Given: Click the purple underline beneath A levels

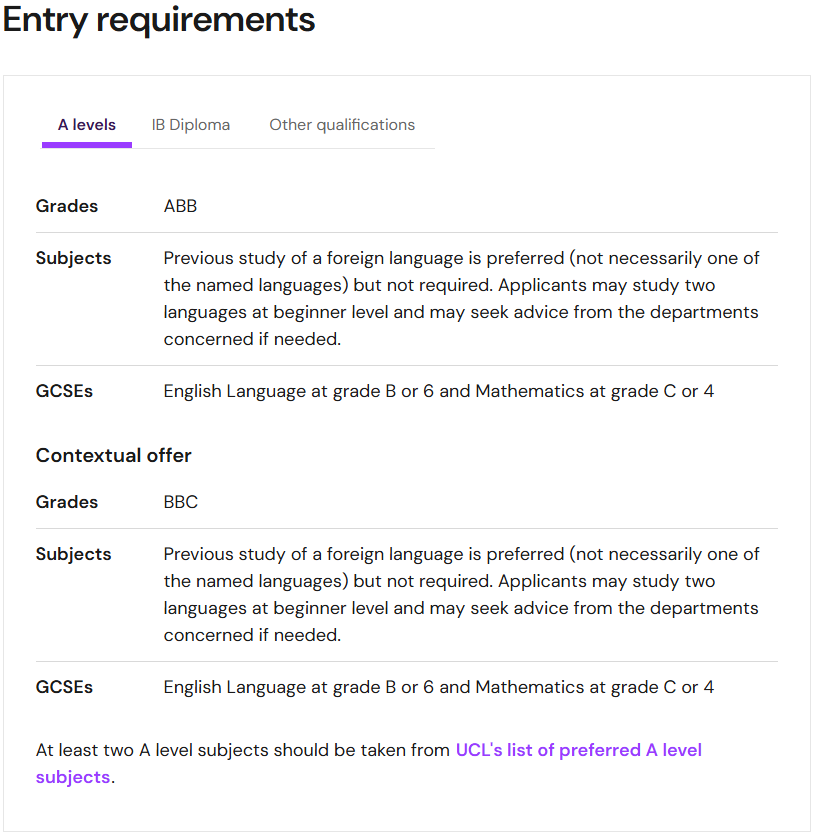Looking at the screenshot, I should (87, 145).
